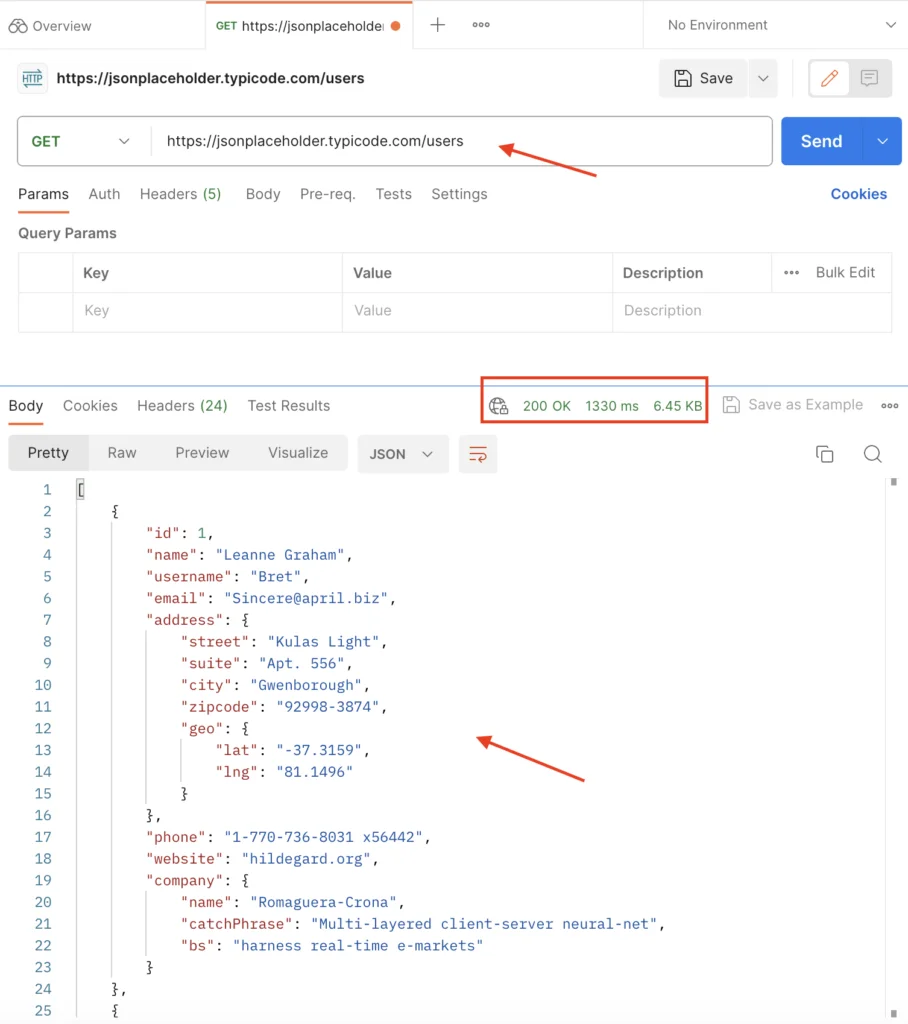
Task: Select the Params tab
Action: tap(43, 195)
